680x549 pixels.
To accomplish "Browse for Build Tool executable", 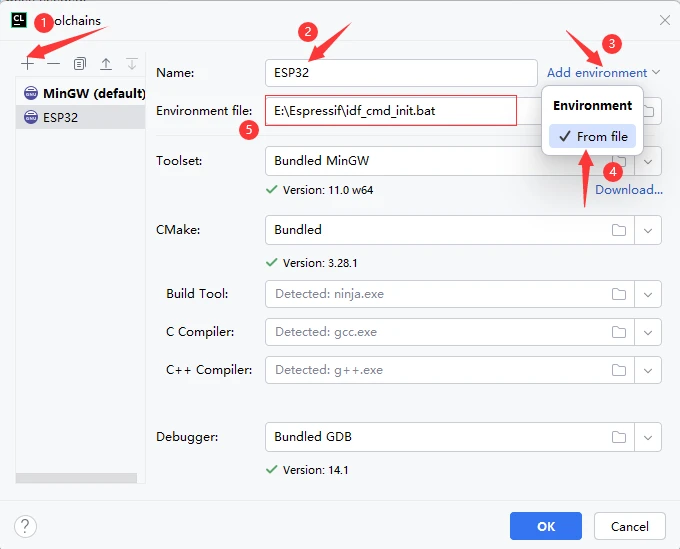I will tap(619, 294).
